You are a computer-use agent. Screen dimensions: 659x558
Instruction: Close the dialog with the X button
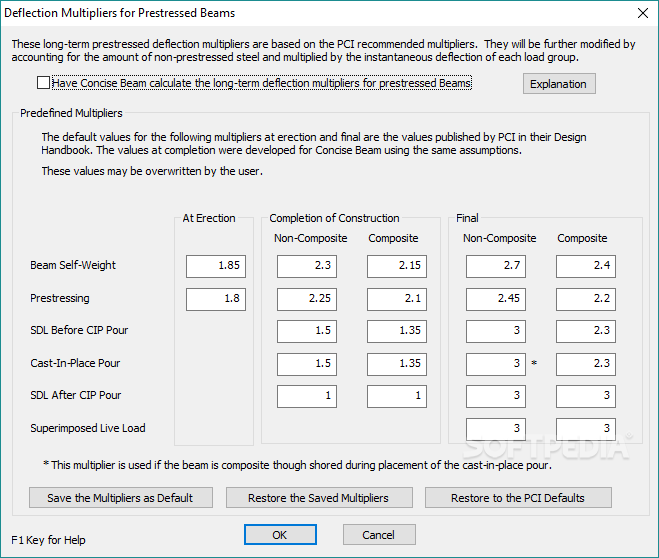[643, 13]
